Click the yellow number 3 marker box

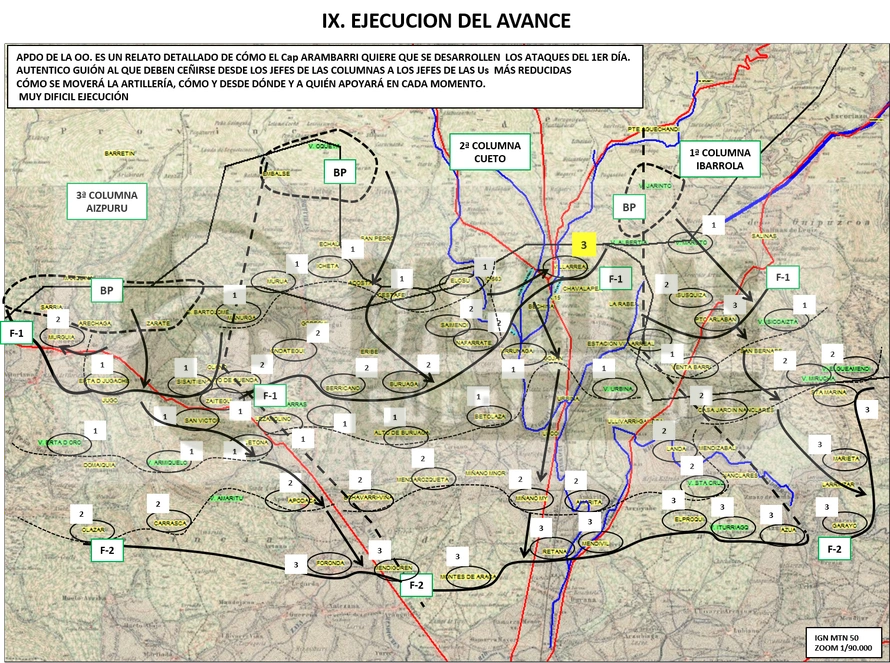click(x=583, y=245)
